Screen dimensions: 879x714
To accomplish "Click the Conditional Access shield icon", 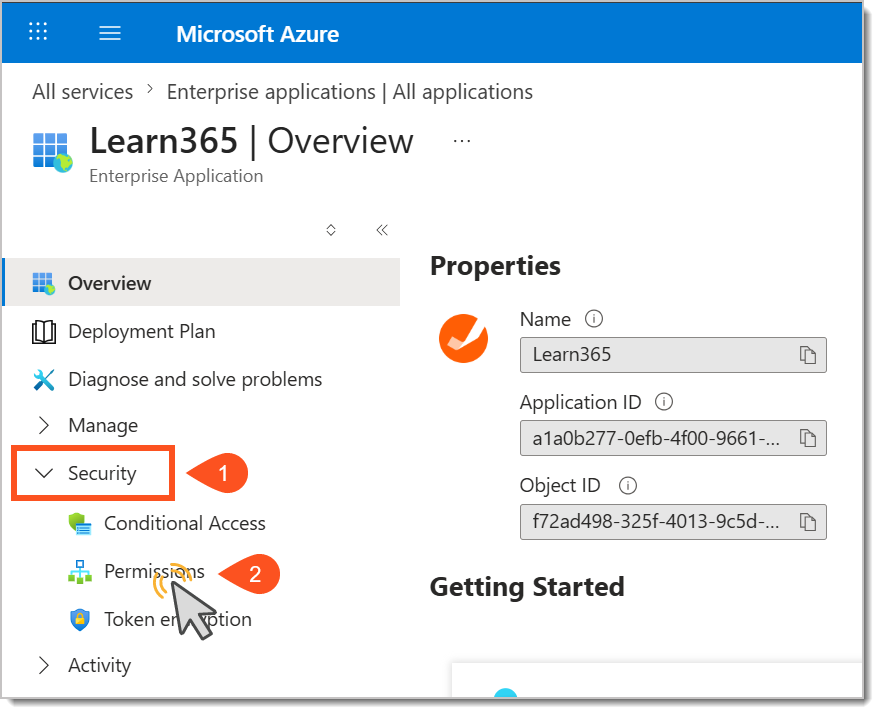I will [x=80, y=523].
